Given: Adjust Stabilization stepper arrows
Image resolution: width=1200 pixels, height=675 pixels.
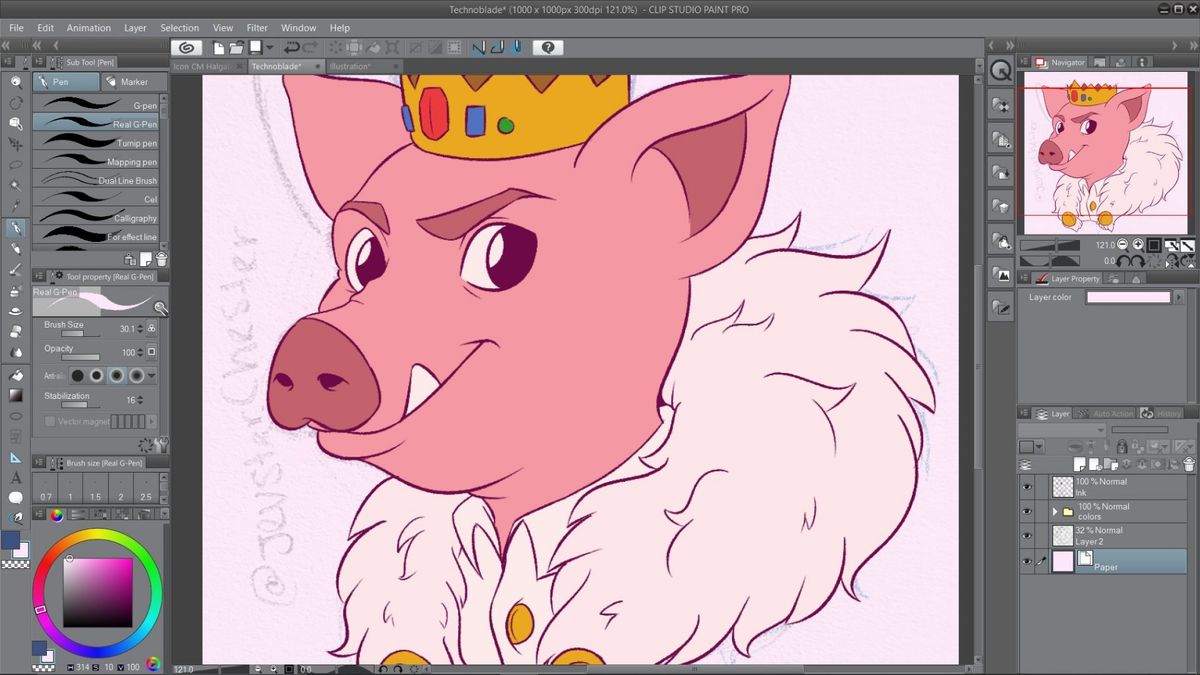Looking at the screenshot, I should tap(141, 399).
